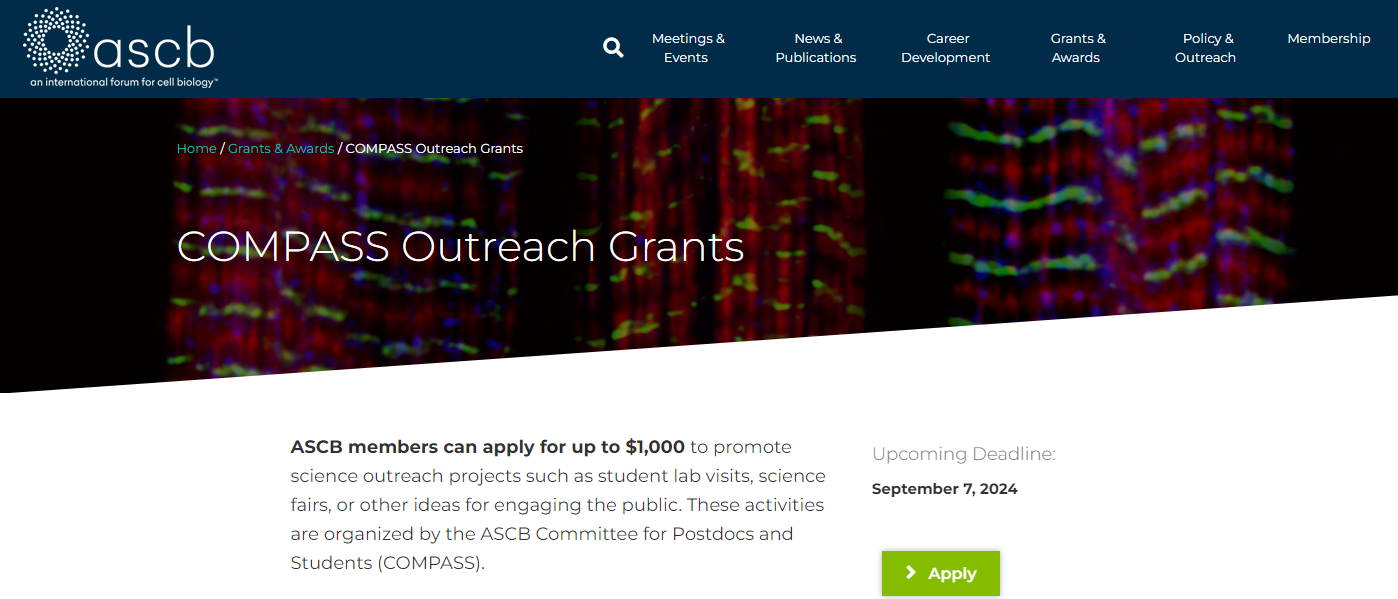The height and width of the screenshot is (599, 1398).
Task: Open the News & Publications menu
Action: pyautogui.click(x=816, y=47)
